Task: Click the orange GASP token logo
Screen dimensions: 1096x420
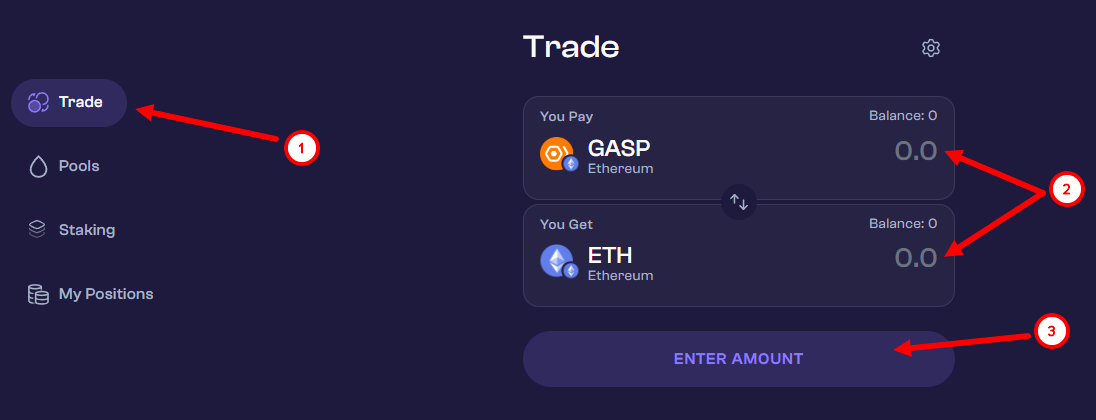Action: pyautogui.click(x=557, y=154)
